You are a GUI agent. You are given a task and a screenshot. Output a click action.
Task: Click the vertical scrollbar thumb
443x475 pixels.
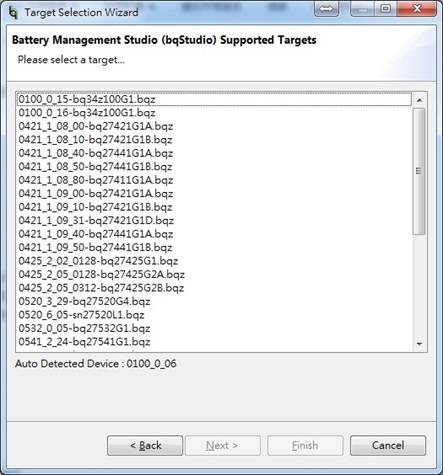click(x=419, y=171)
